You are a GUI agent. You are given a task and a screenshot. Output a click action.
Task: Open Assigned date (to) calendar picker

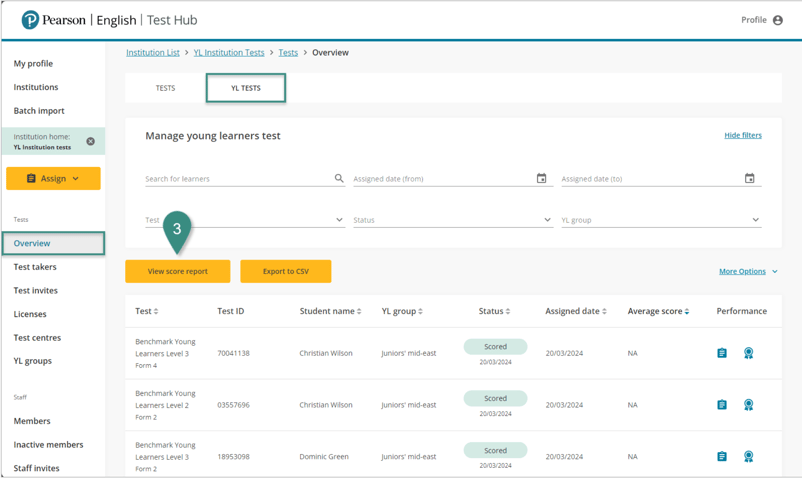(749, 179)
